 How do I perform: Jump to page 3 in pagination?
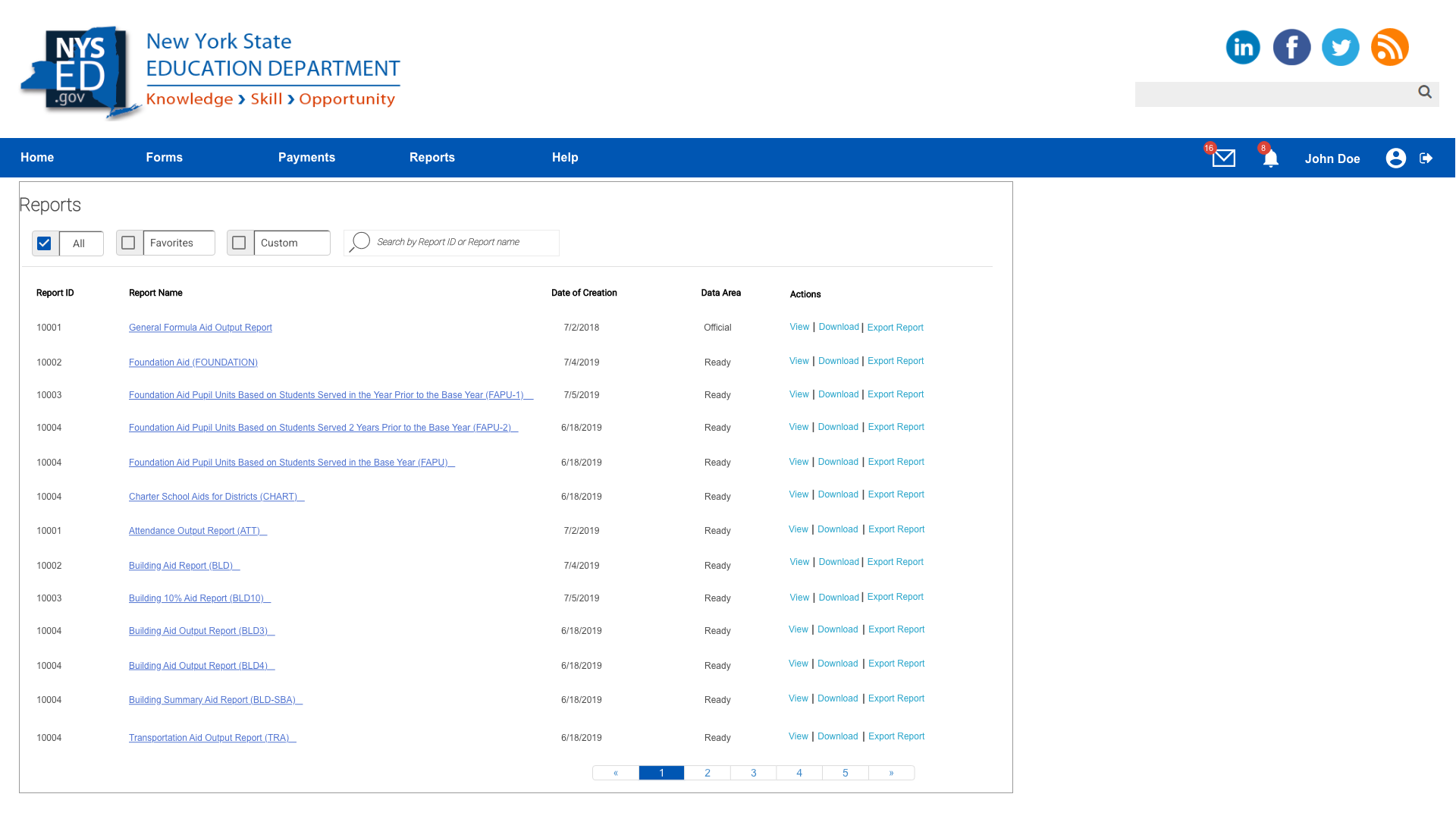[x=753, y=773]
